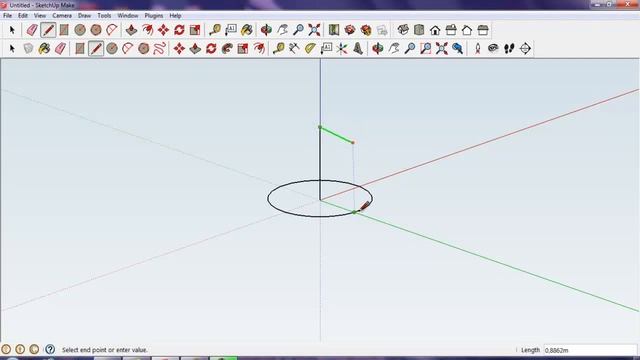
Task: Click the Share Model icon
Action: point(366,30)
